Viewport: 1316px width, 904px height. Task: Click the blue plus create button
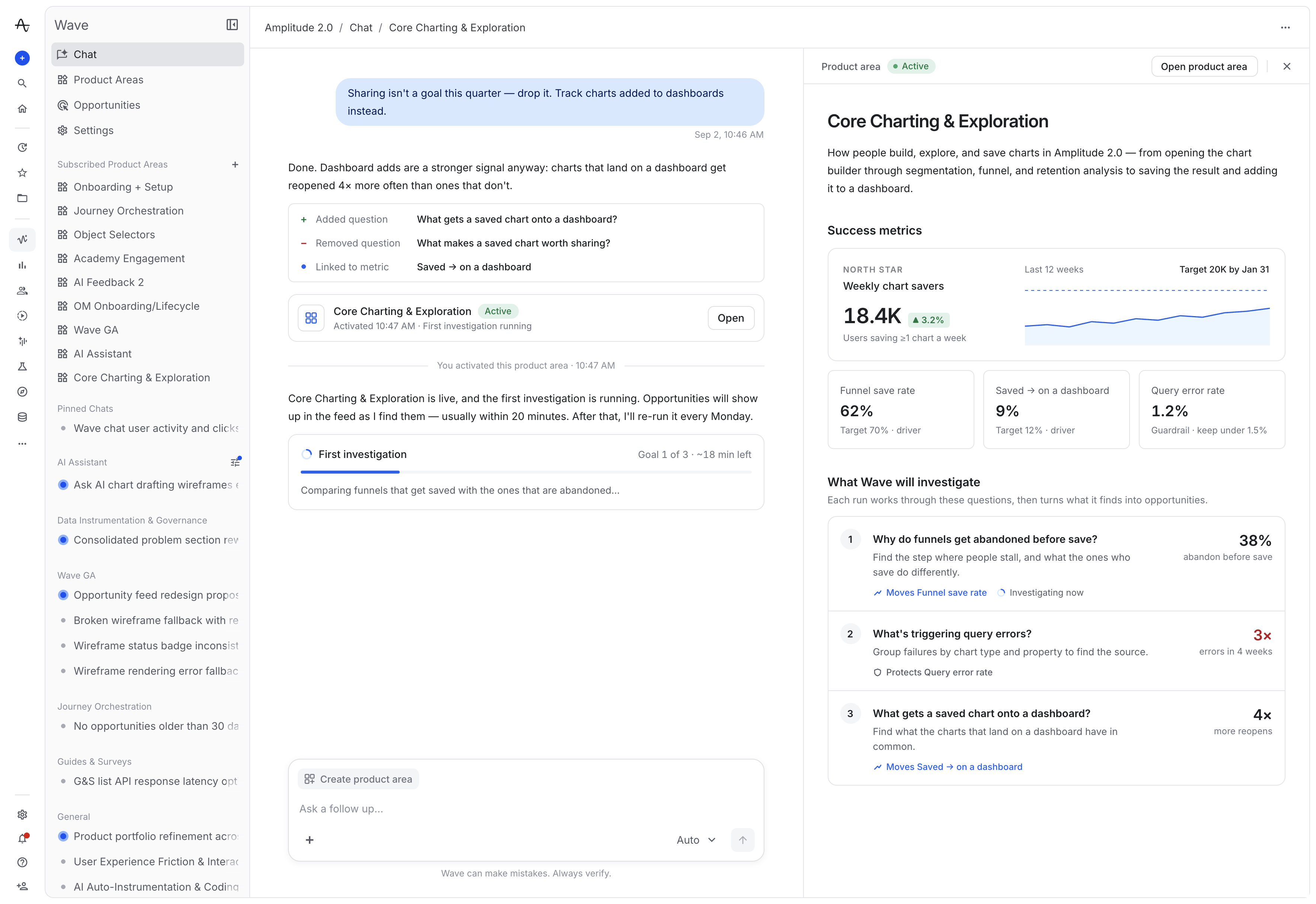(x=22, y=58)
